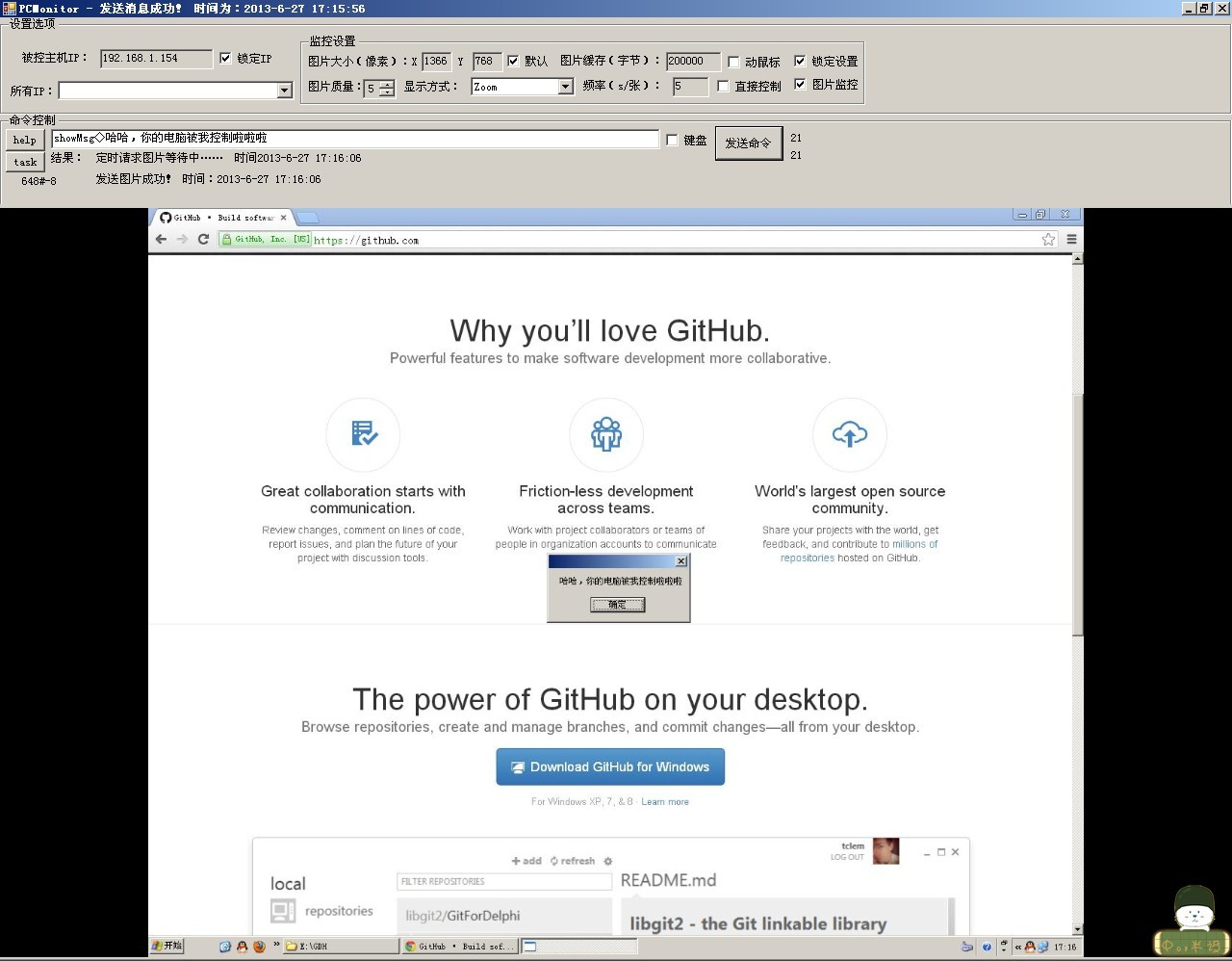The height and width of the screenshot is (961, 1232).
Task: Toggle the 锁定IP checkbox
Action: pos(225,58)
